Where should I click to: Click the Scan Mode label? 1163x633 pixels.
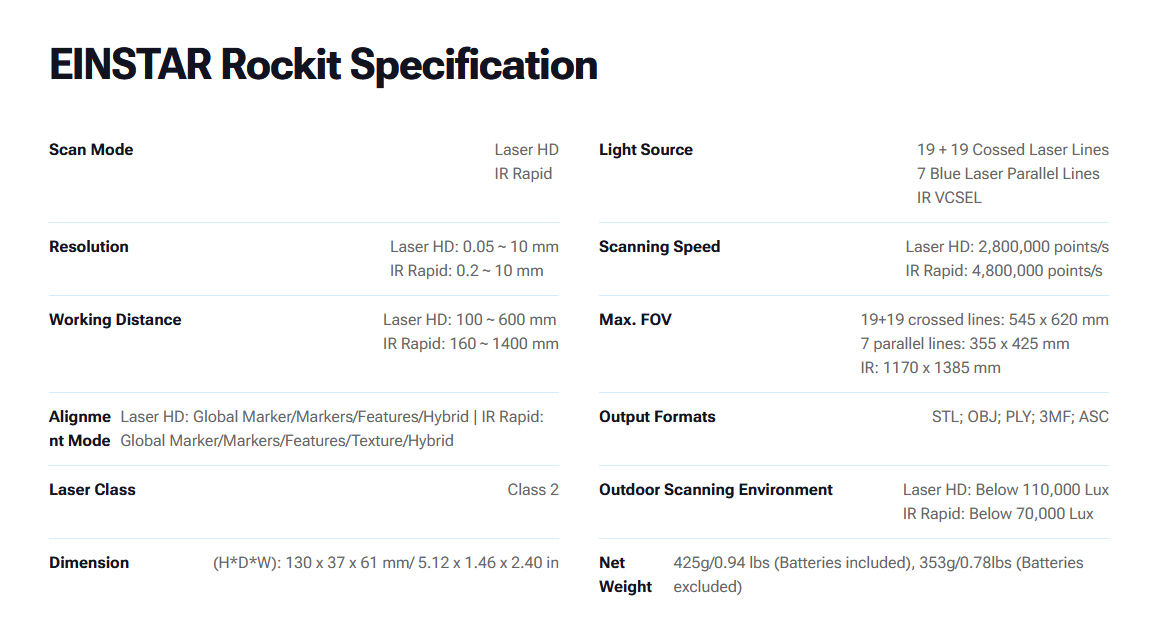[x=91, y=150]
